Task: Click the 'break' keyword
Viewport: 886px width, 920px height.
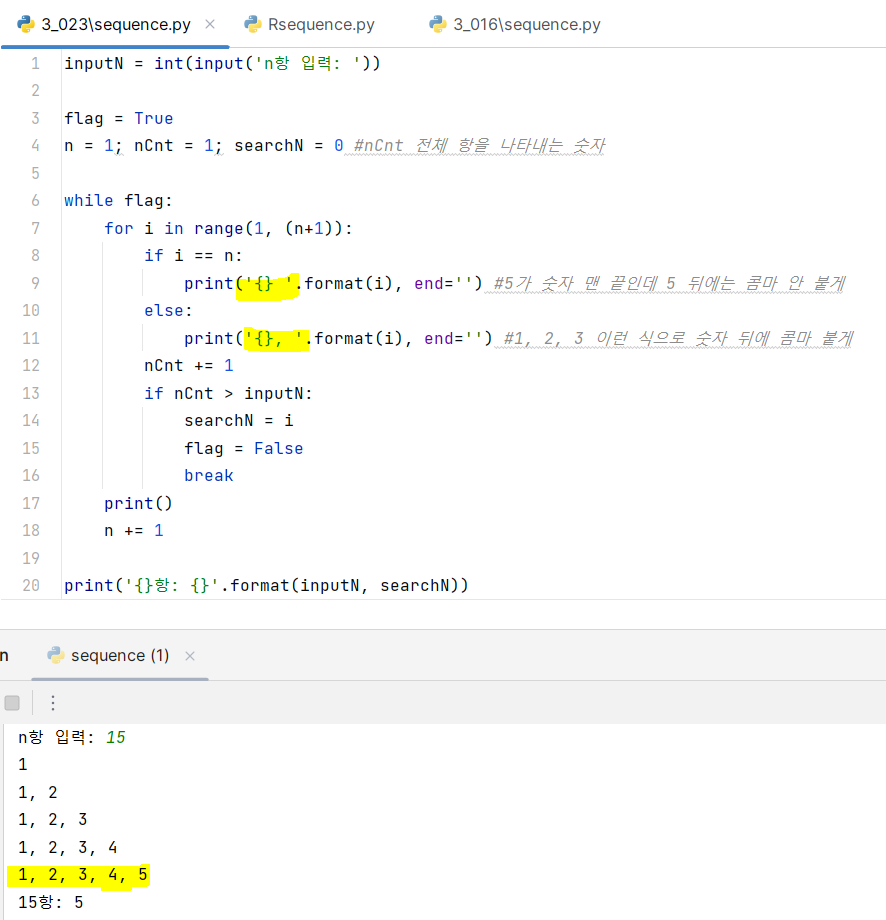Action: coord(209,476)
